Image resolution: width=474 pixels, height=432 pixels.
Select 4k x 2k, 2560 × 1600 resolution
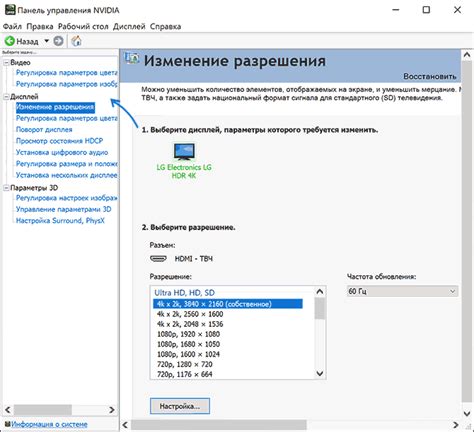pos(190,314)
